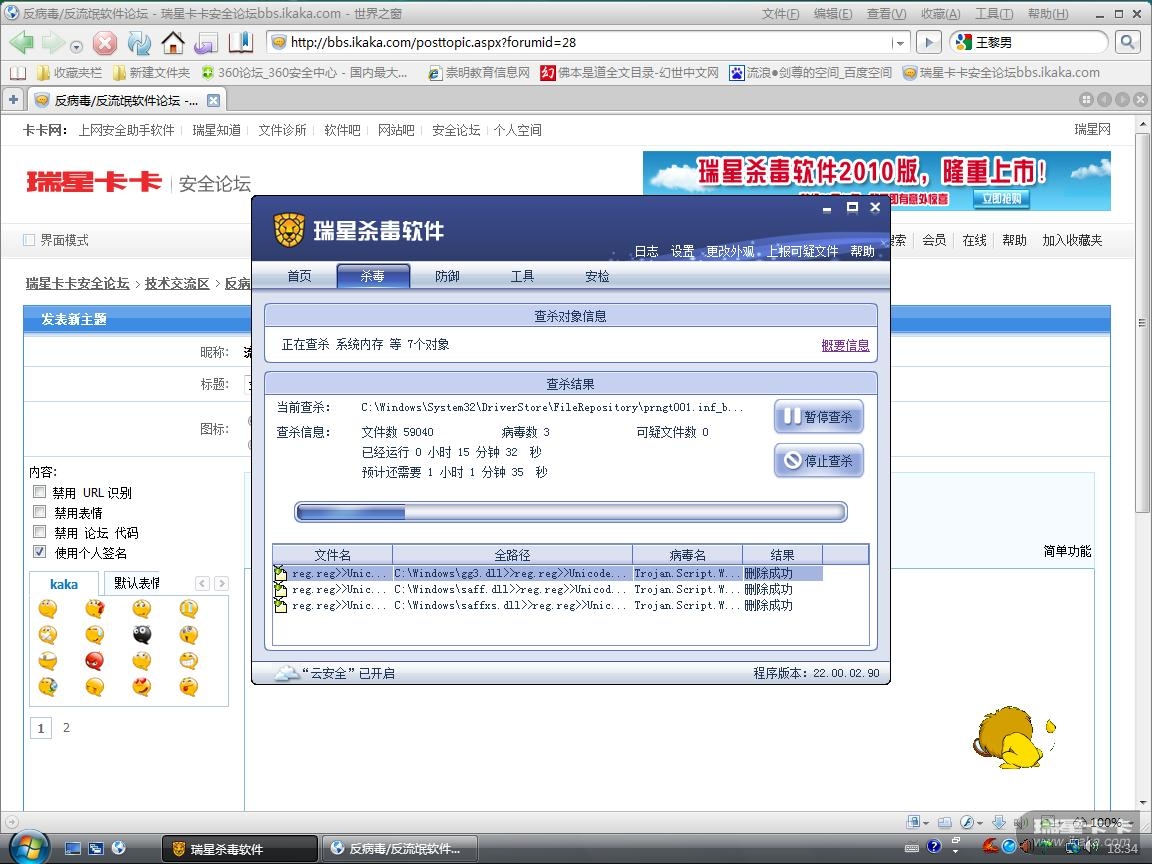Select the kaka emoticon tab

tap(64, 584)
